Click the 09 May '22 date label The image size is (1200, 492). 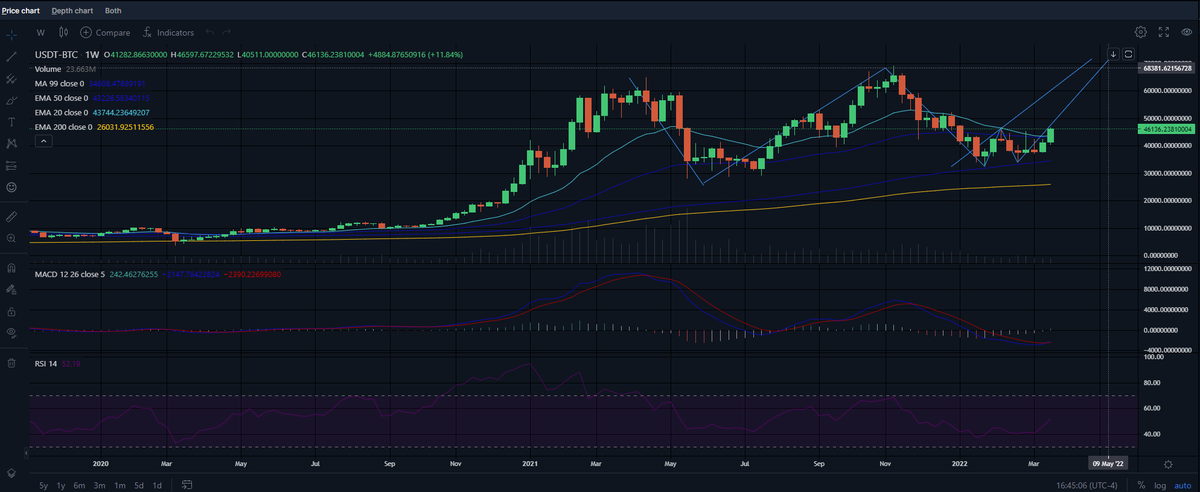(1108, 464)
